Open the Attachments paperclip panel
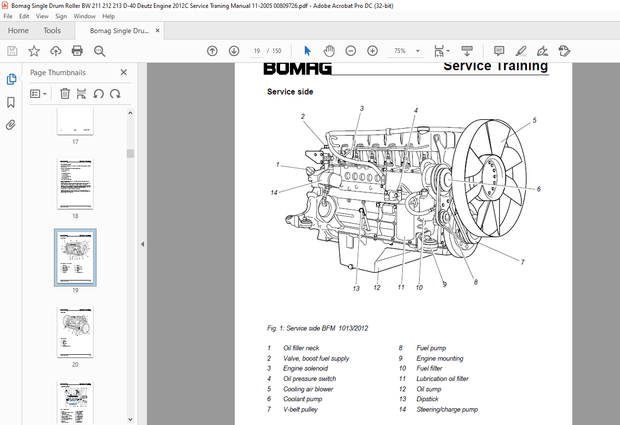Image resolution: width=620 pixels, height=425 pixels. pyautogui.click(x=11, y=125)
